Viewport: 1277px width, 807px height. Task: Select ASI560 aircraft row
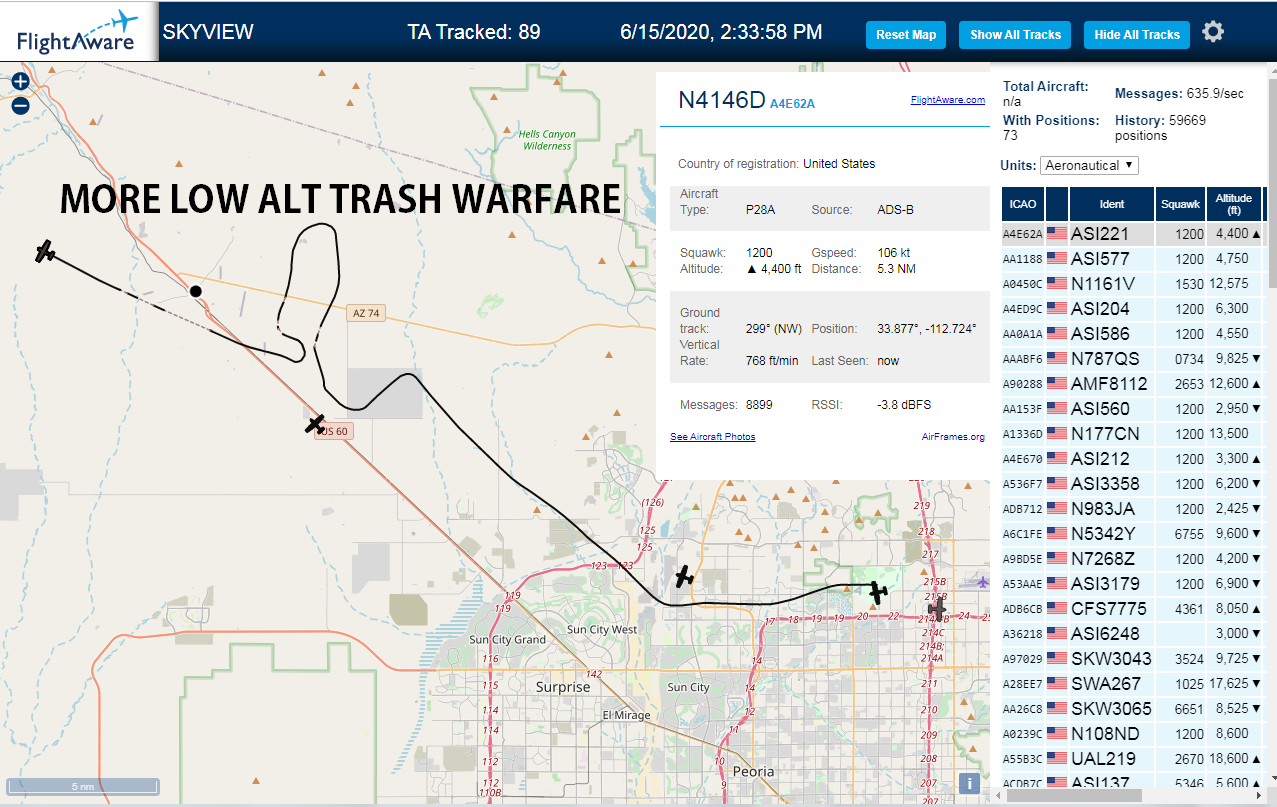pos(1132,409)
